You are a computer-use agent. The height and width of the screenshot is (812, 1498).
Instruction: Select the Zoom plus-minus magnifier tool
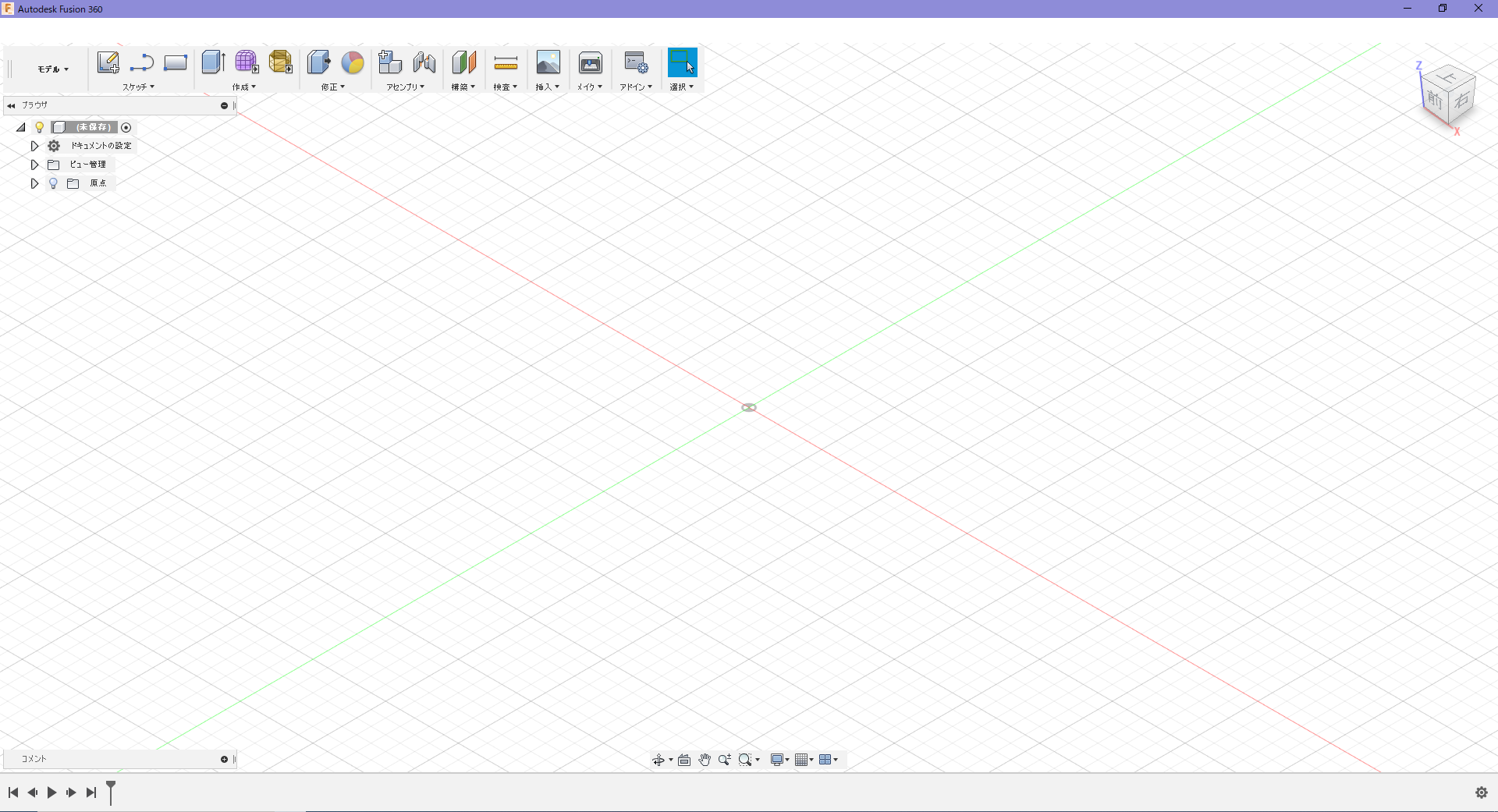tap(724, 760)
